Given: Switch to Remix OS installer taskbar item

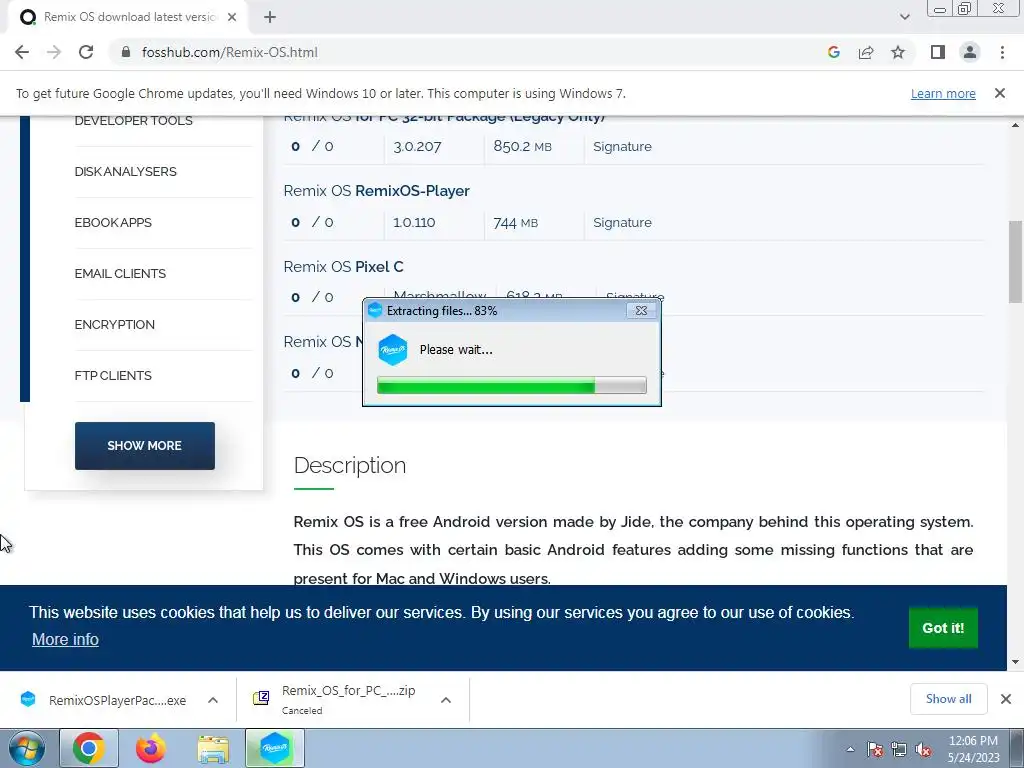Looking at the screenshot, I should (x=275, y=748).
